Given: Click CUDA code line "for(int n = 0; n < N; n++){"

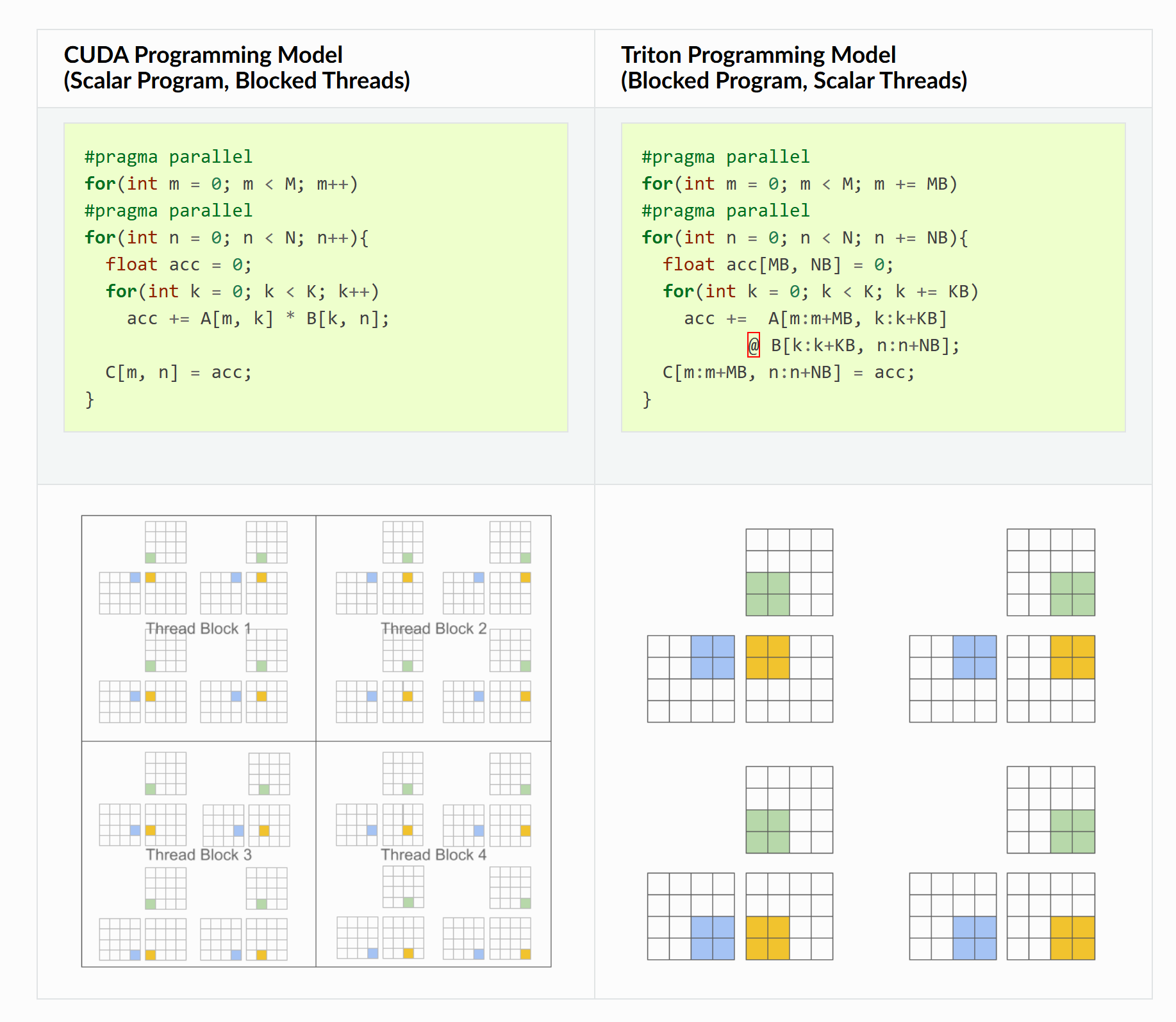Looking at the screenshot, I should click(227, 238).
